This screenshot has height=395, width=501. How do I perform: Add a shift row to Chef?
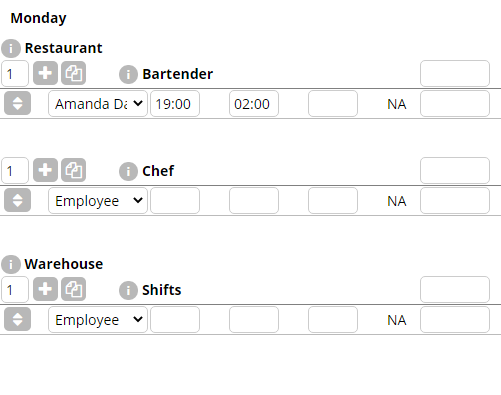(45, 170)
